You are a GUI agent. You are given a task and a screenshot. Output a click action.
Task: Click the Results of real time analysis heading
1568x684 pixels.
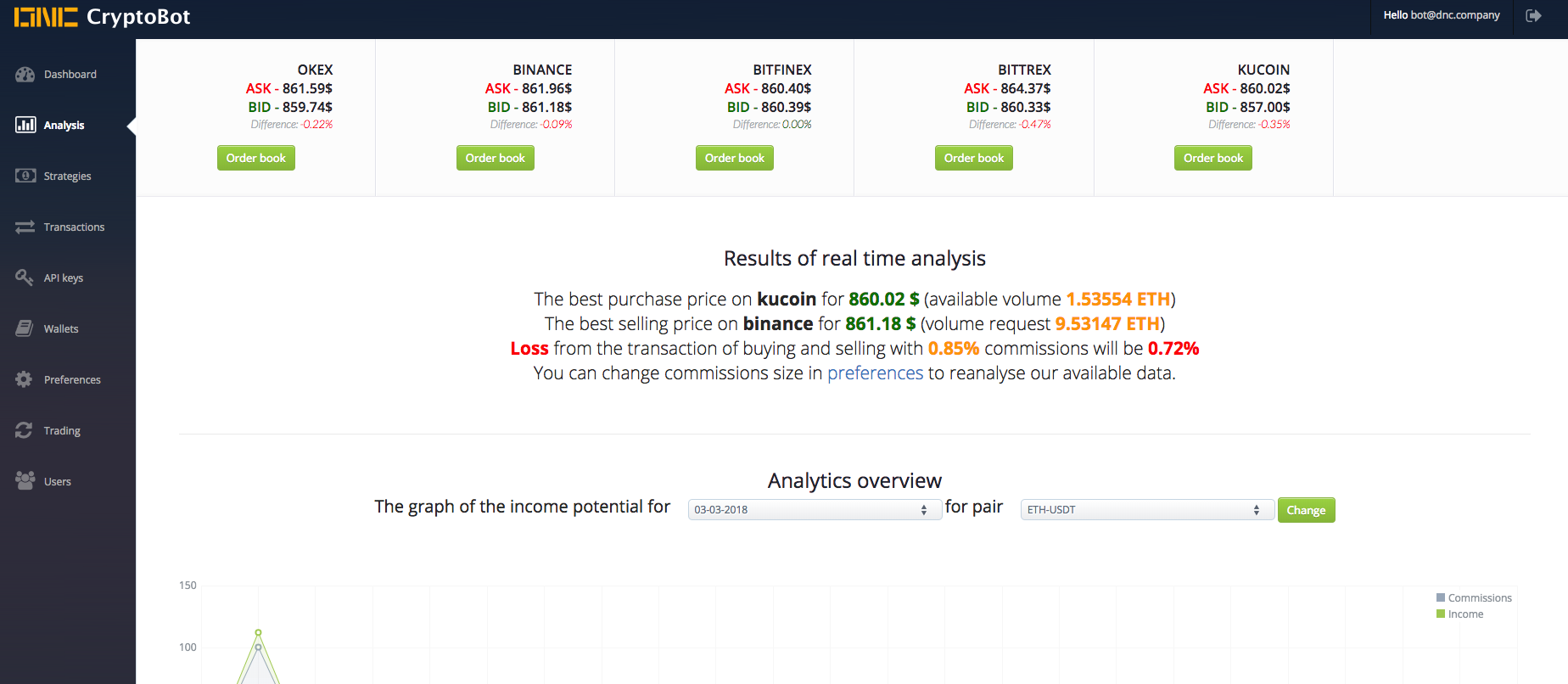(x=854, y=259)
